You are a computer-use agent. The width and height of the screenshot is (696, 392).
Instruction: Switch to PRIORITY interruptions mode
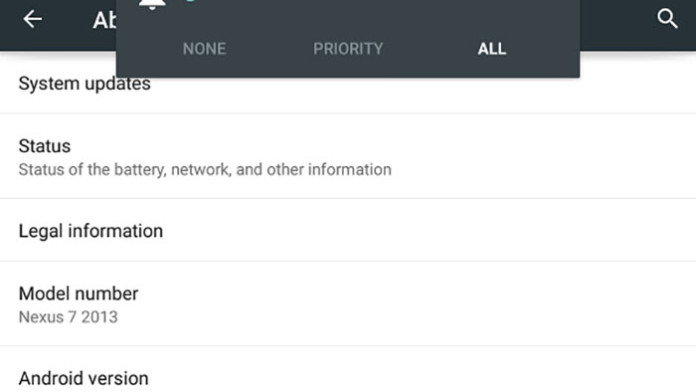[x=348, y=49]
